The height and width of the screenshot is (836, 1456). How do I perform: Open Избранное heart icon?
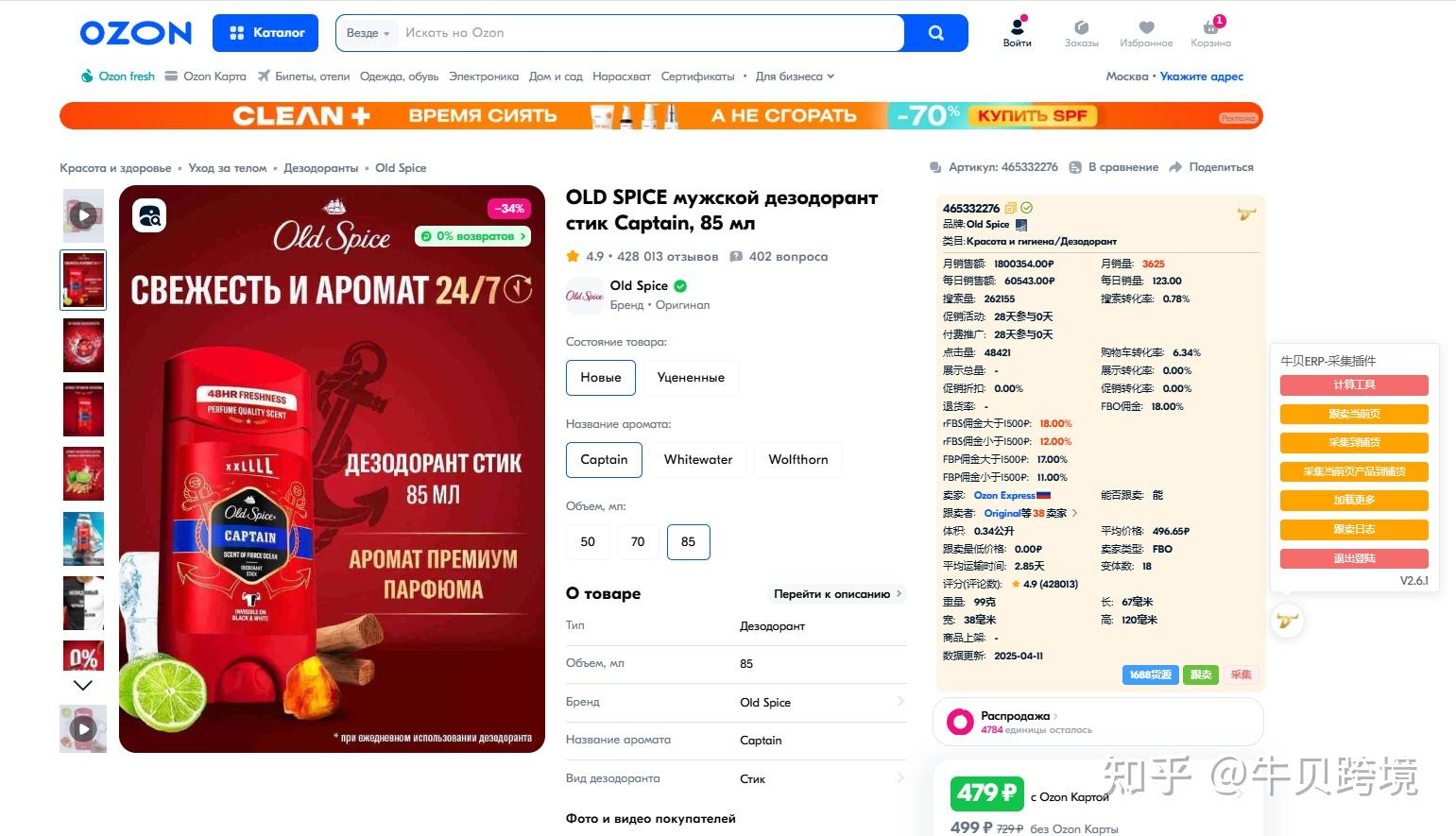click(1146, 27)
